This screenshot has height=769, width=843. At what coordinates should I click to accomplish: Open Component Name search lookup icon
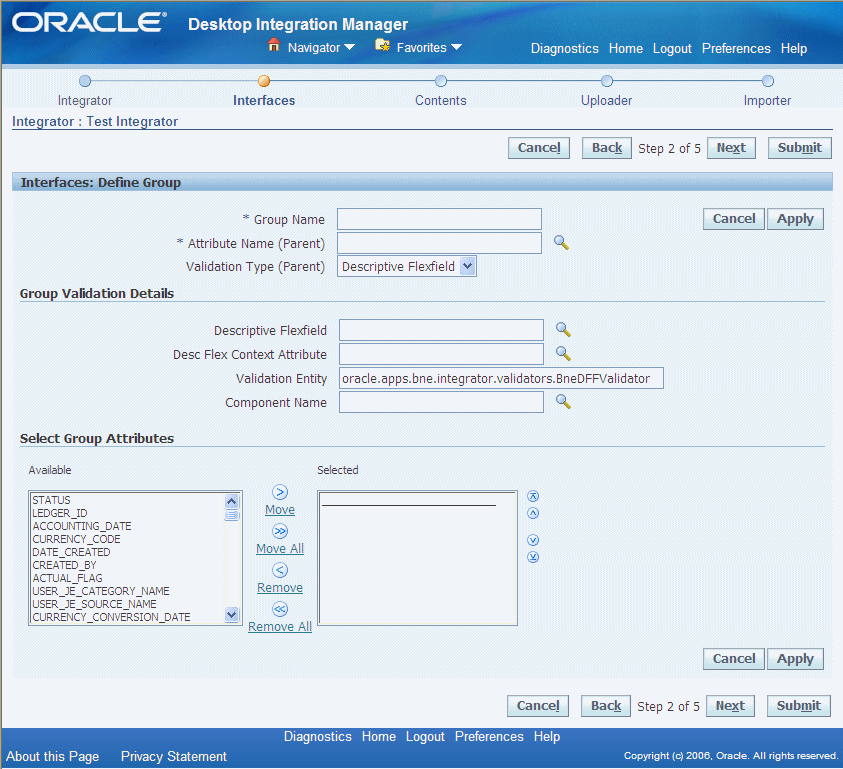click(563, 401)
